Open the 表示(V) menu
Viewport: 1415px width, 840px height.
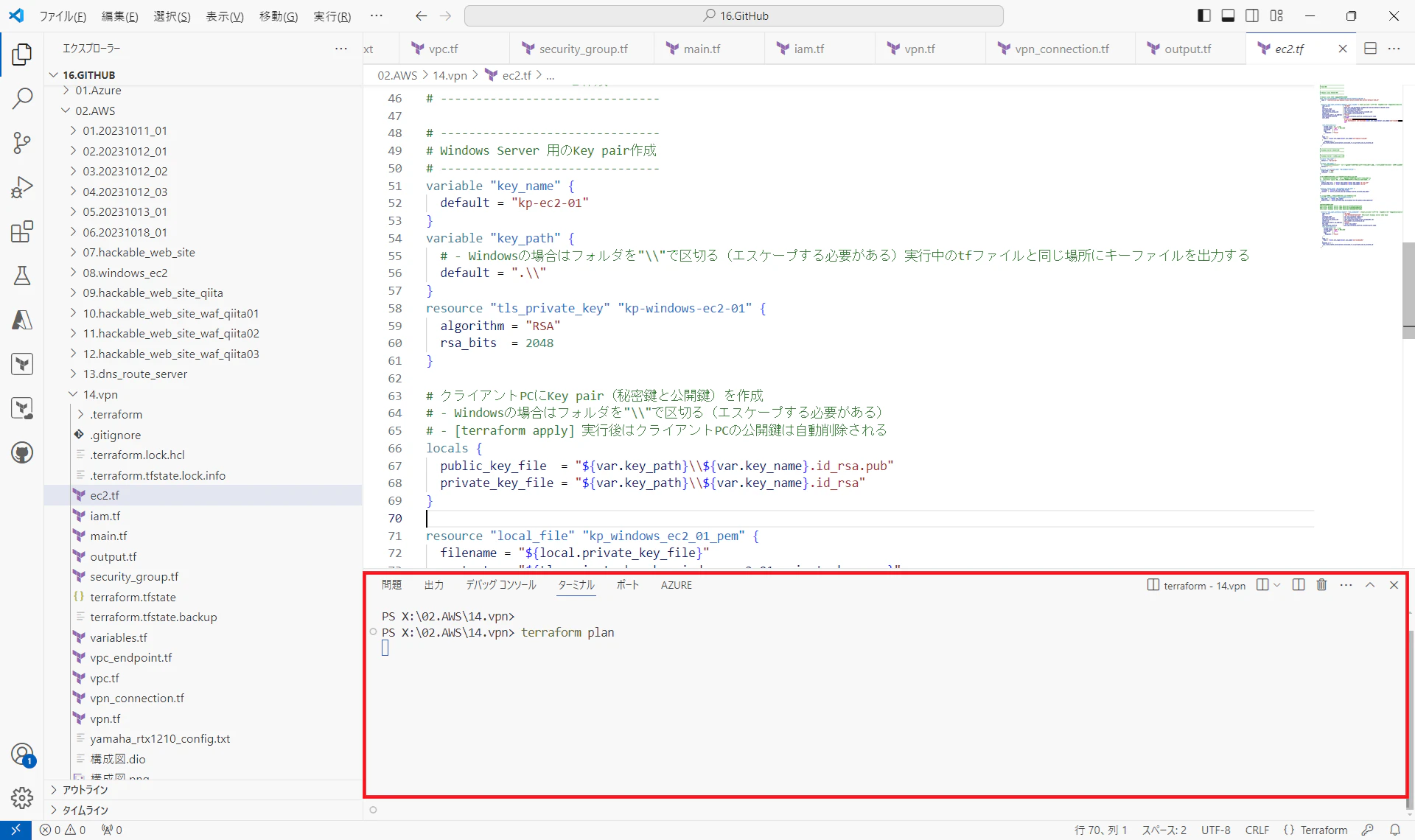(x=224, y=16)
